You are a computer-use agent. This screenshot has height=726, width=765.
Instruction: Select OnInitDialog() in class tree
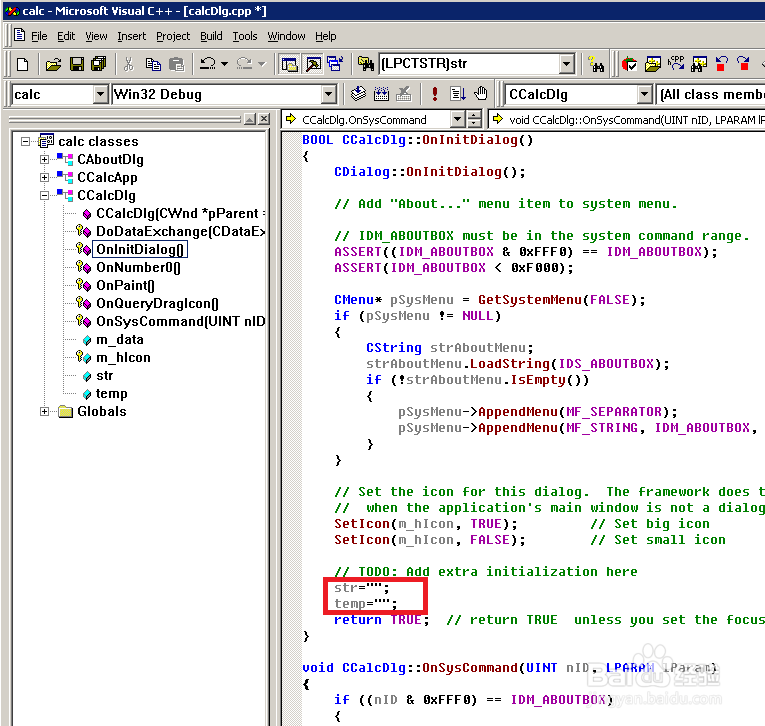click(140, 249)
